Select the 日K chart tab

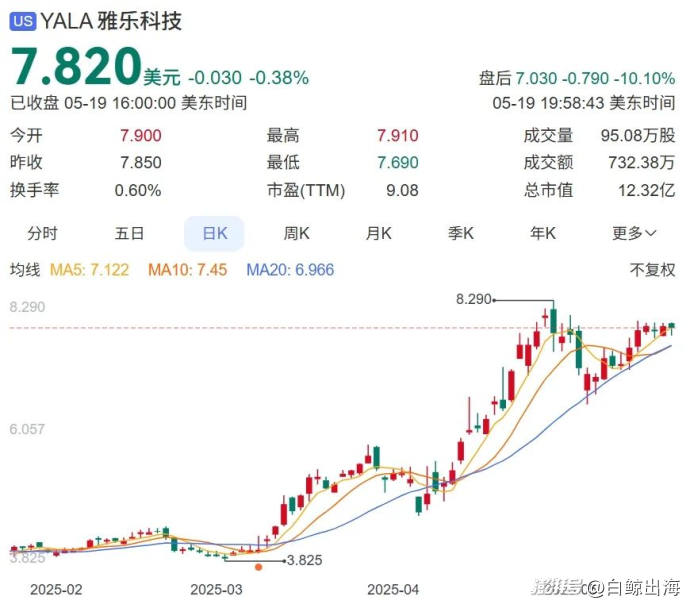(214, 233)
